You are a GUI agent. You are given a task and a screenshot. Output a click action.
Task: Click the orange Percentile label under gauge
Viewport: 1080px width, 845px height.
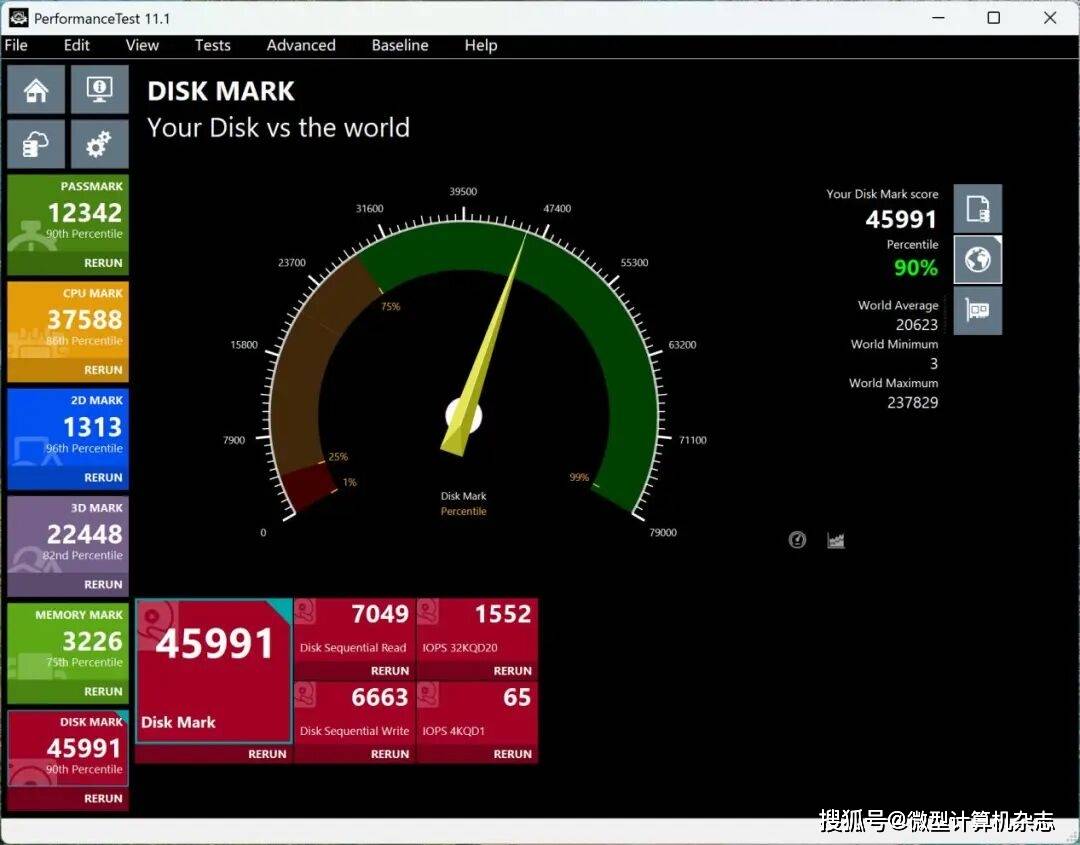coord(464,511)
